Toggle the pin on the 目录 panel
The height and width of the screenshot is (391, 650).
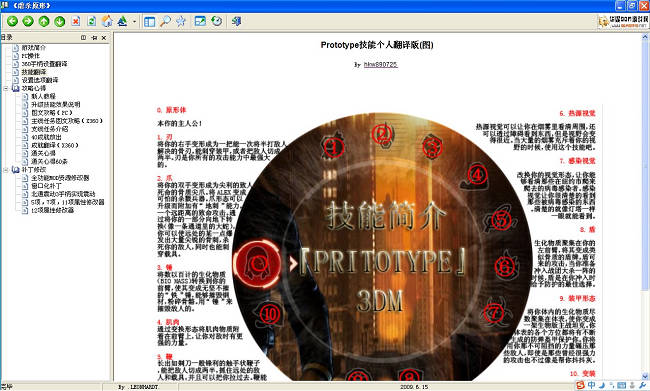tap(94, 38)
